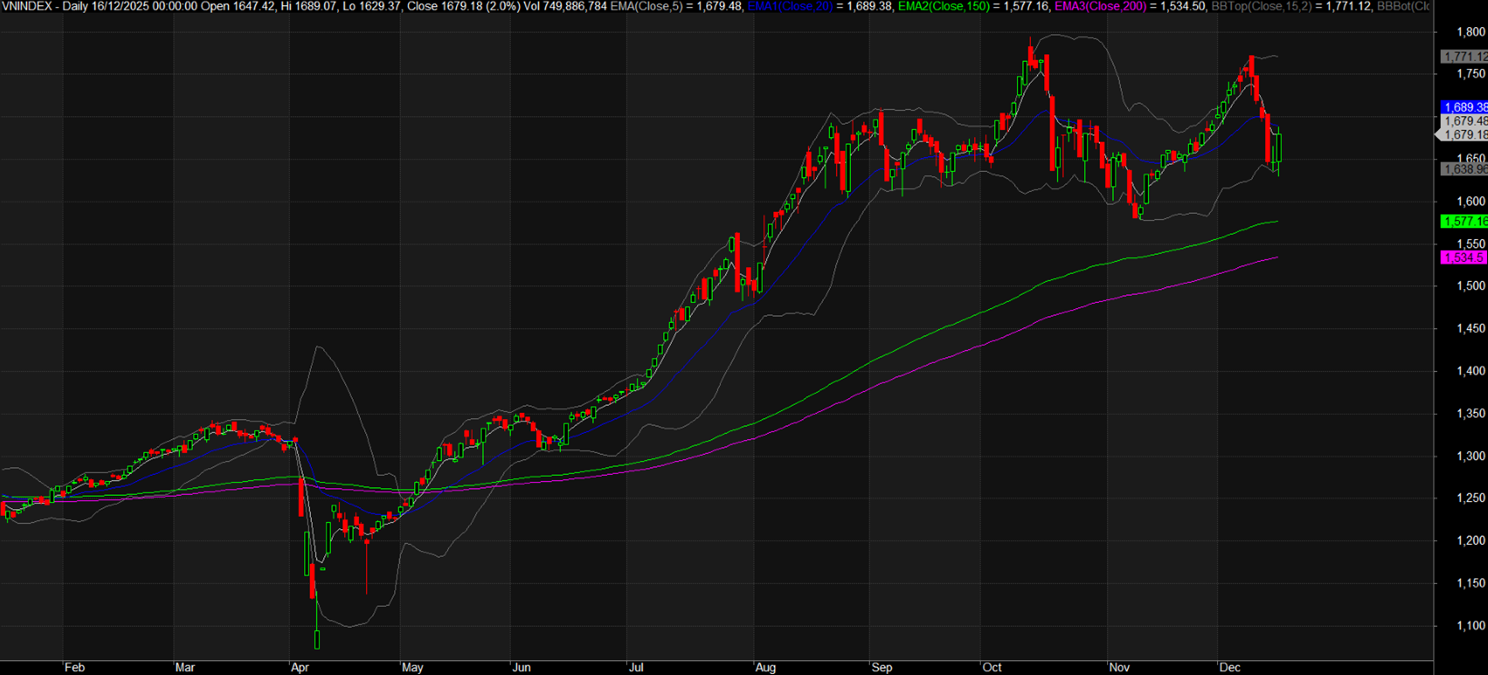Viewport: 1488px width, 675px height.
Task: Click the magenta 1,534.5 price tag
Action: tap(1463, 257)
